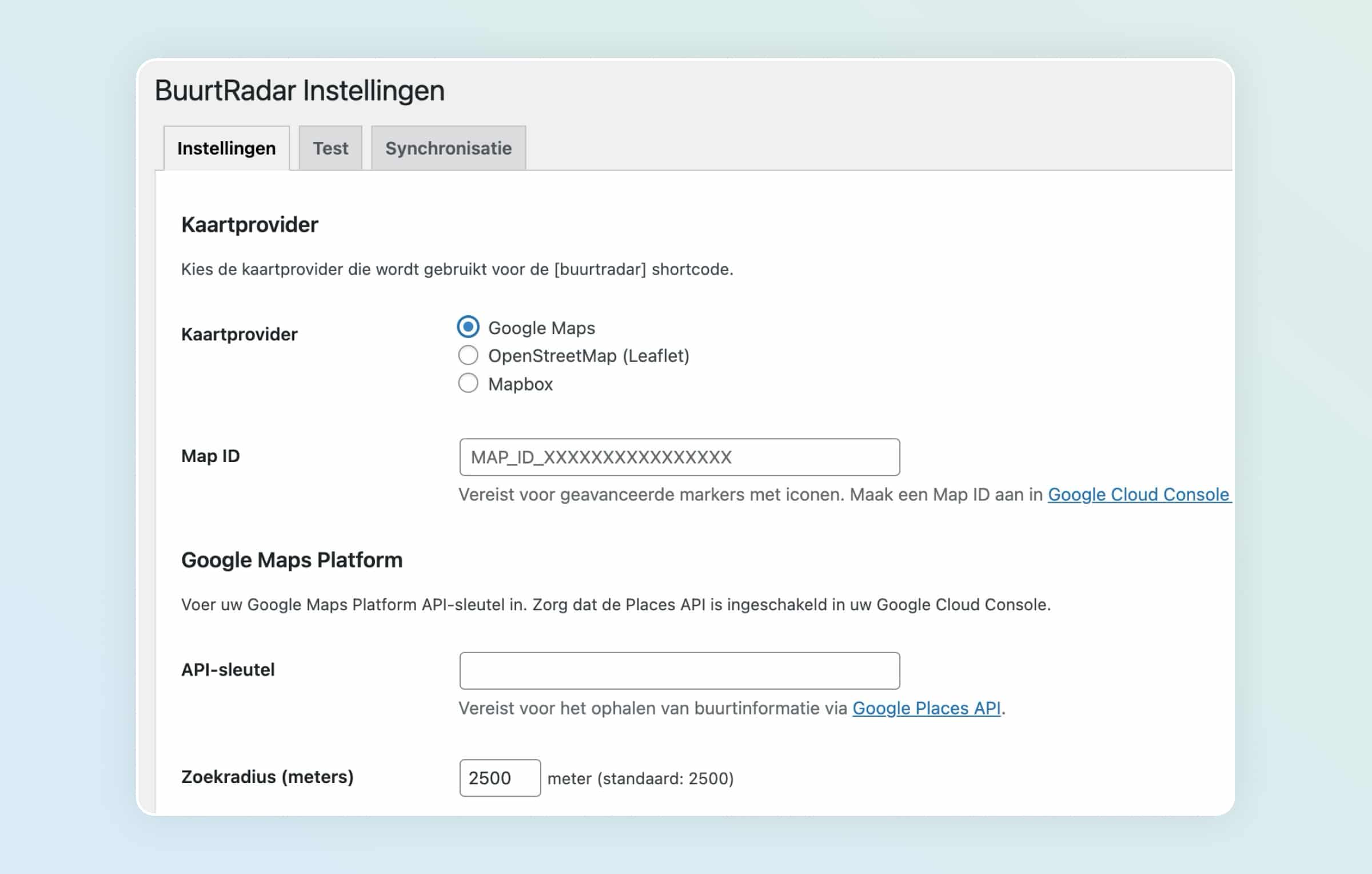The image size is (1372, 874).
Task: Click into the Map ID text field
Action: (679, 457)
